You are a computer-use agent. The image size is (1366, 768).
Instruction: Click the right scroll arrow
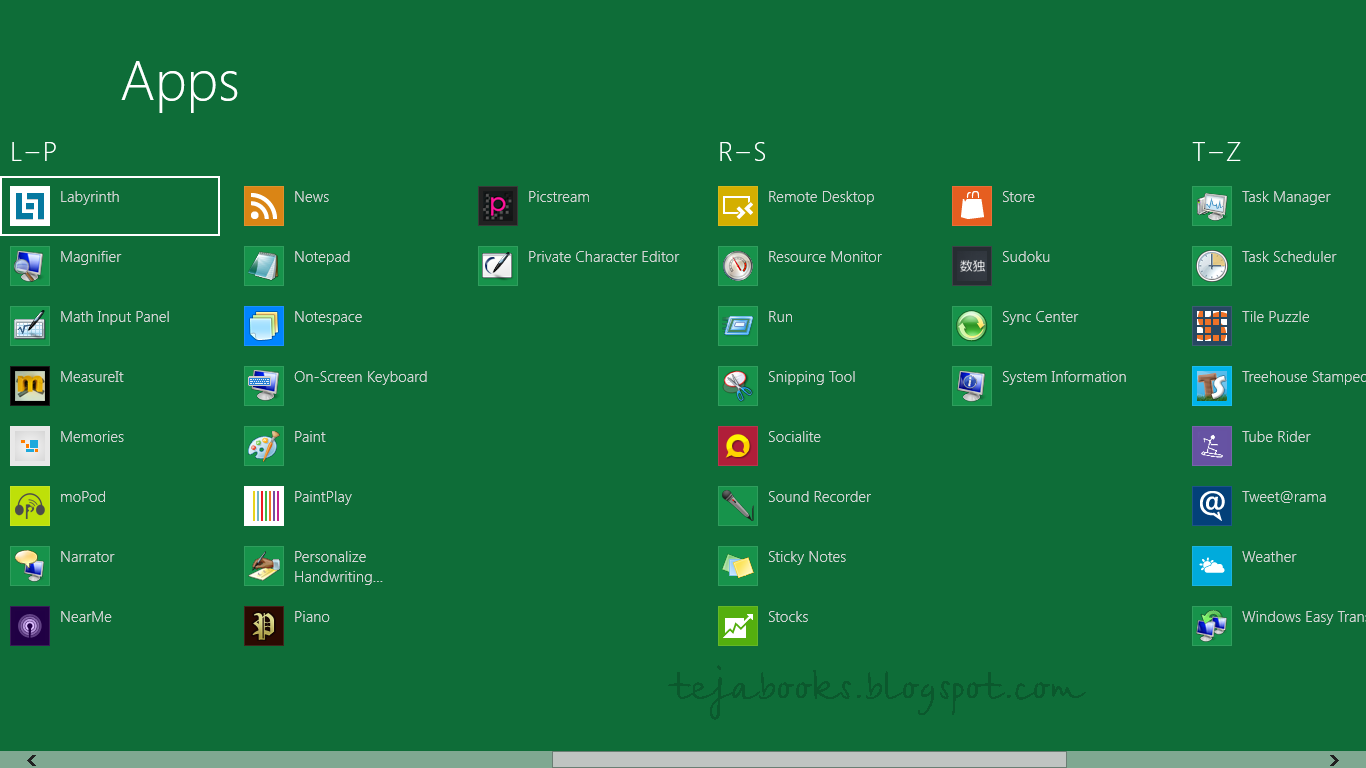1335,760
